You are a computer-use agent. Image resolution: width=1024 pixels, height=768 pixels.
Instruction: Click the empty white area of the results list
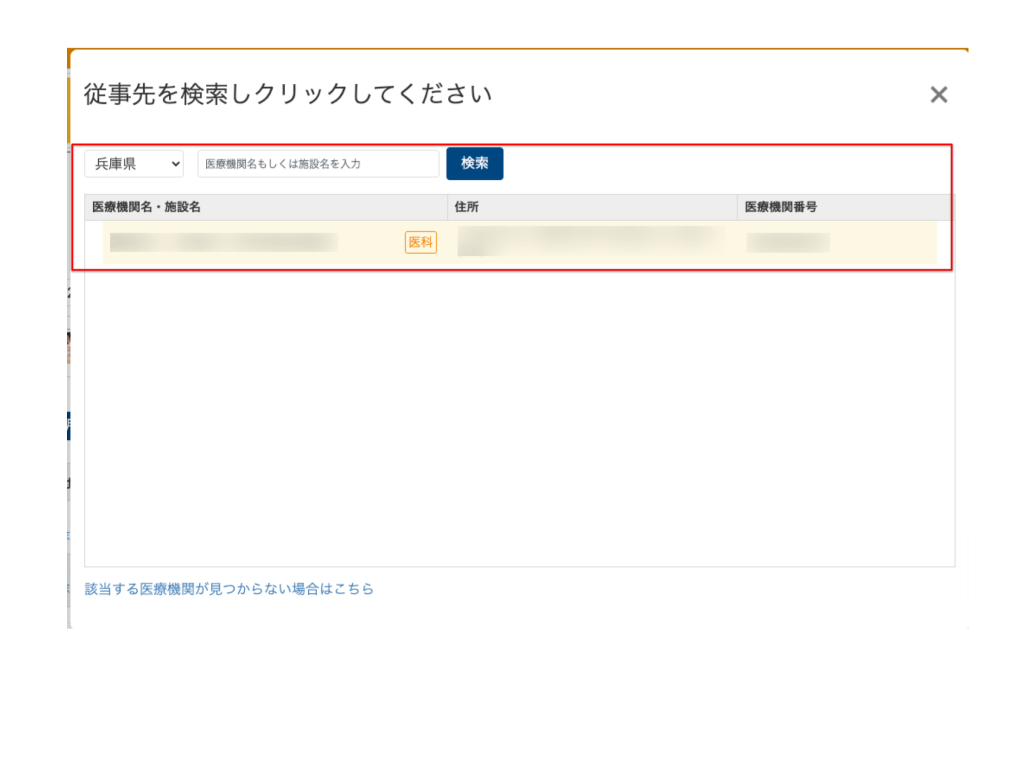(x=520, y=420)
